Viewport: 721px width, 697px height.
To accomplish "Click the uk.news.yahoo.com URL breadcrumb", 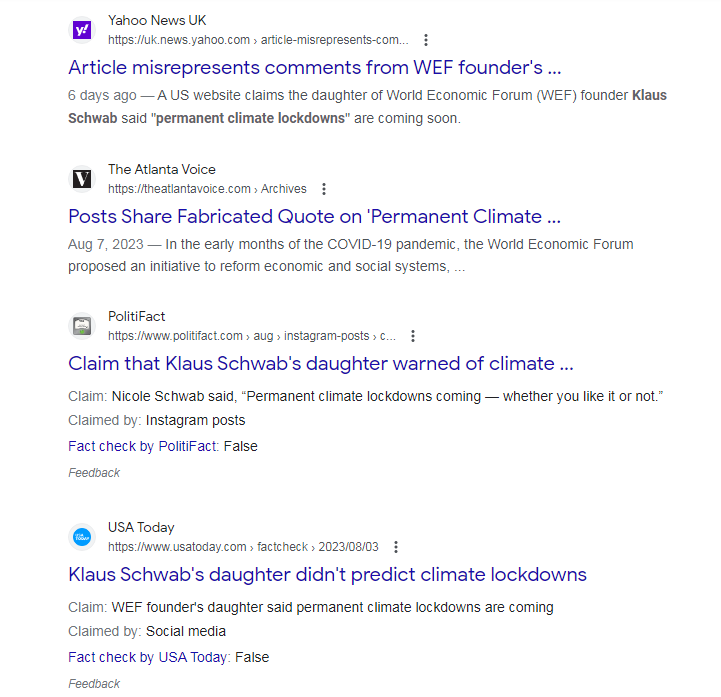I will [x=258, y=40].
